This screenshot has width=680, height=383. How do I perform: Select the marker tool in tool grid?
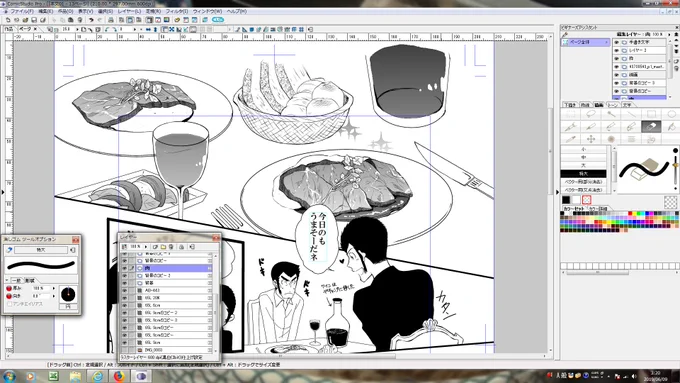coord(611,127)
